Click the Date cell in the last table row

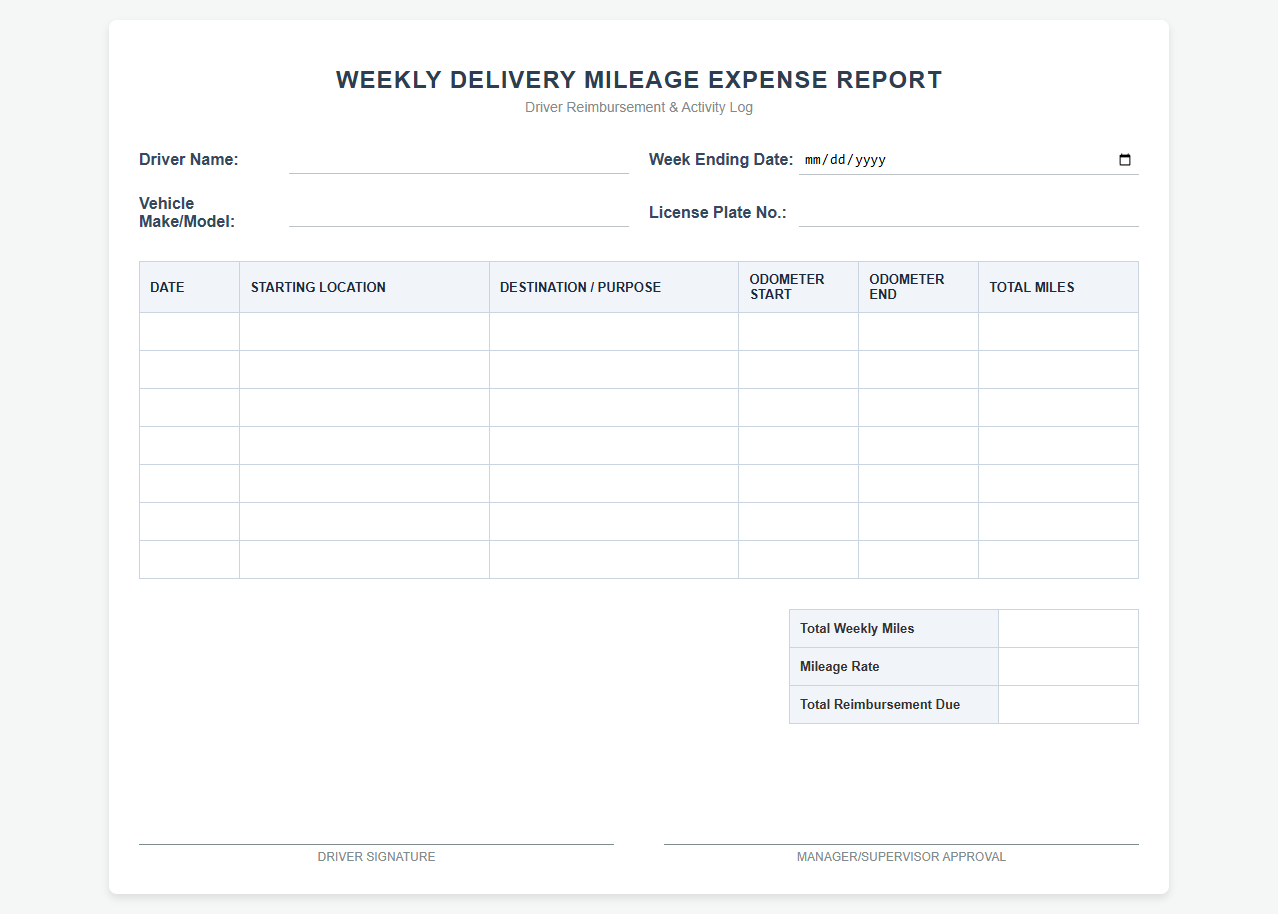(x=190, y=560)
